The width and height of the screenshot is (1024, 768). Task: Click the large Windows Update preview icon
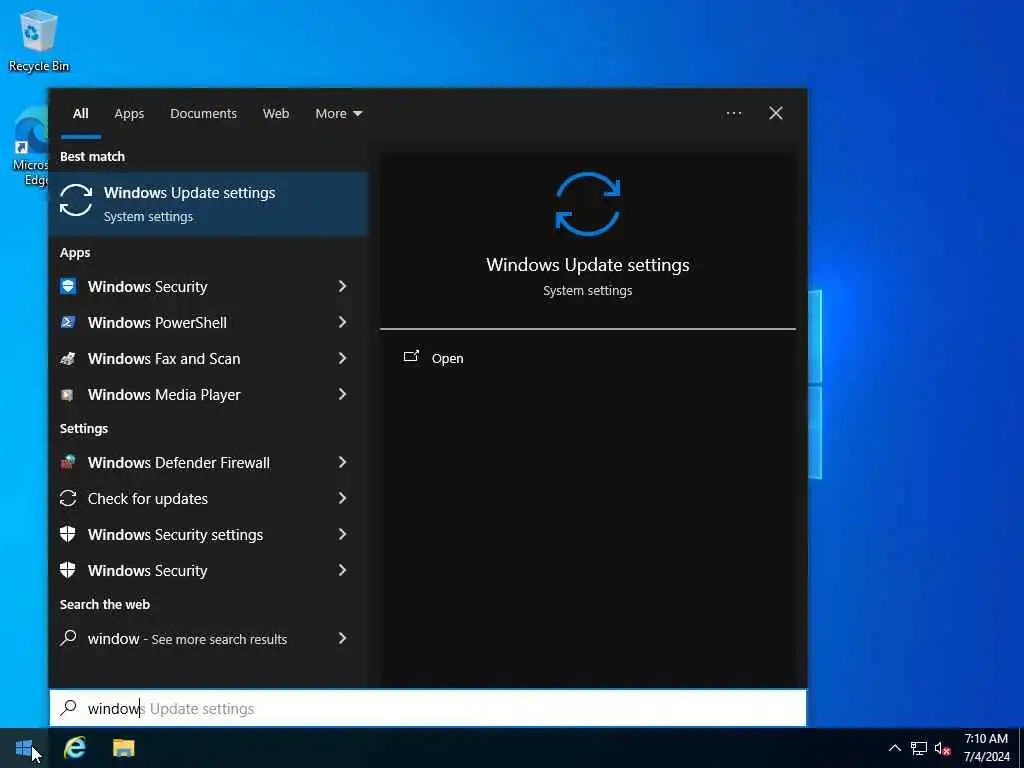pyautogui.click(x=588, y=204)
